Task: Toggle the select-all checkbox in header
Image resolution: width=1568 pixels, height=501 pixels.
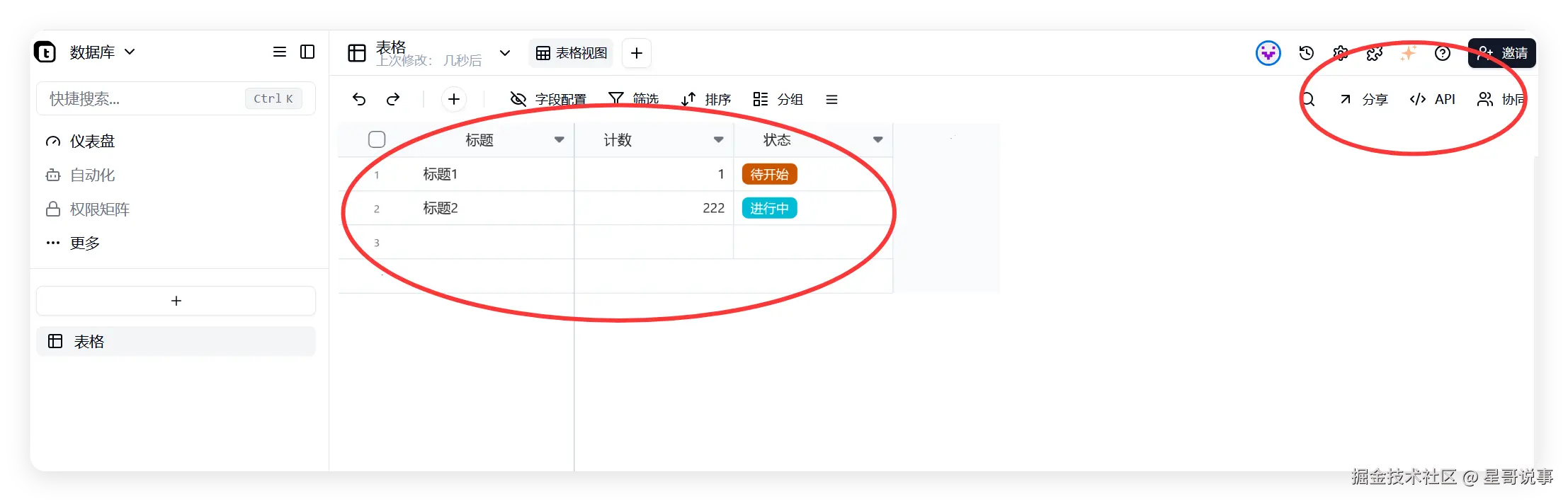Action: 377,139
